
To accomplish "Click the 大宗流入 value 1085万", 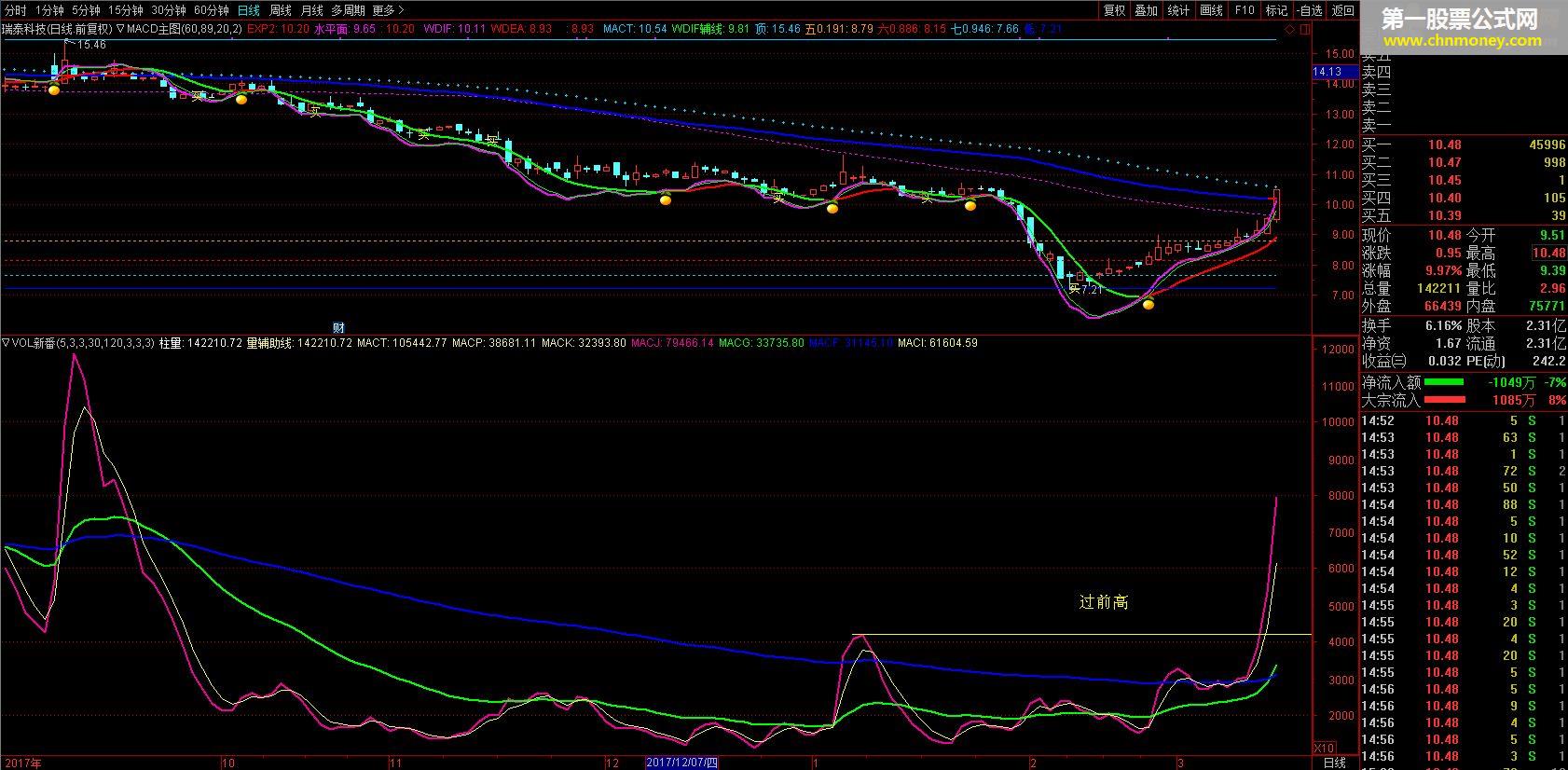I will [1514, 400].
